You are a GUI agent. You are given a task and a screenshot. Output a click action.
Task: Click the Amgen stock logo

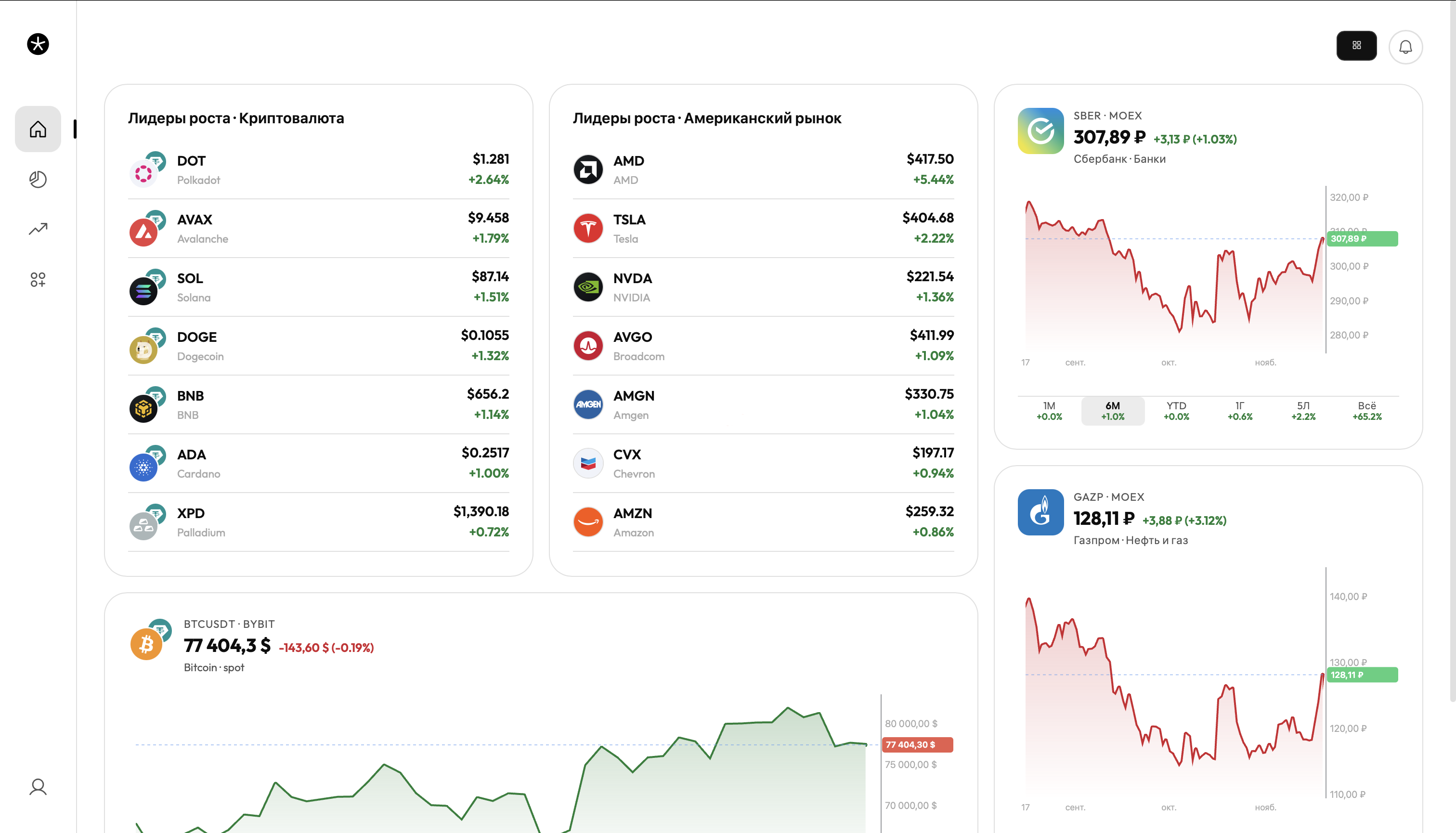pos(588,404)
